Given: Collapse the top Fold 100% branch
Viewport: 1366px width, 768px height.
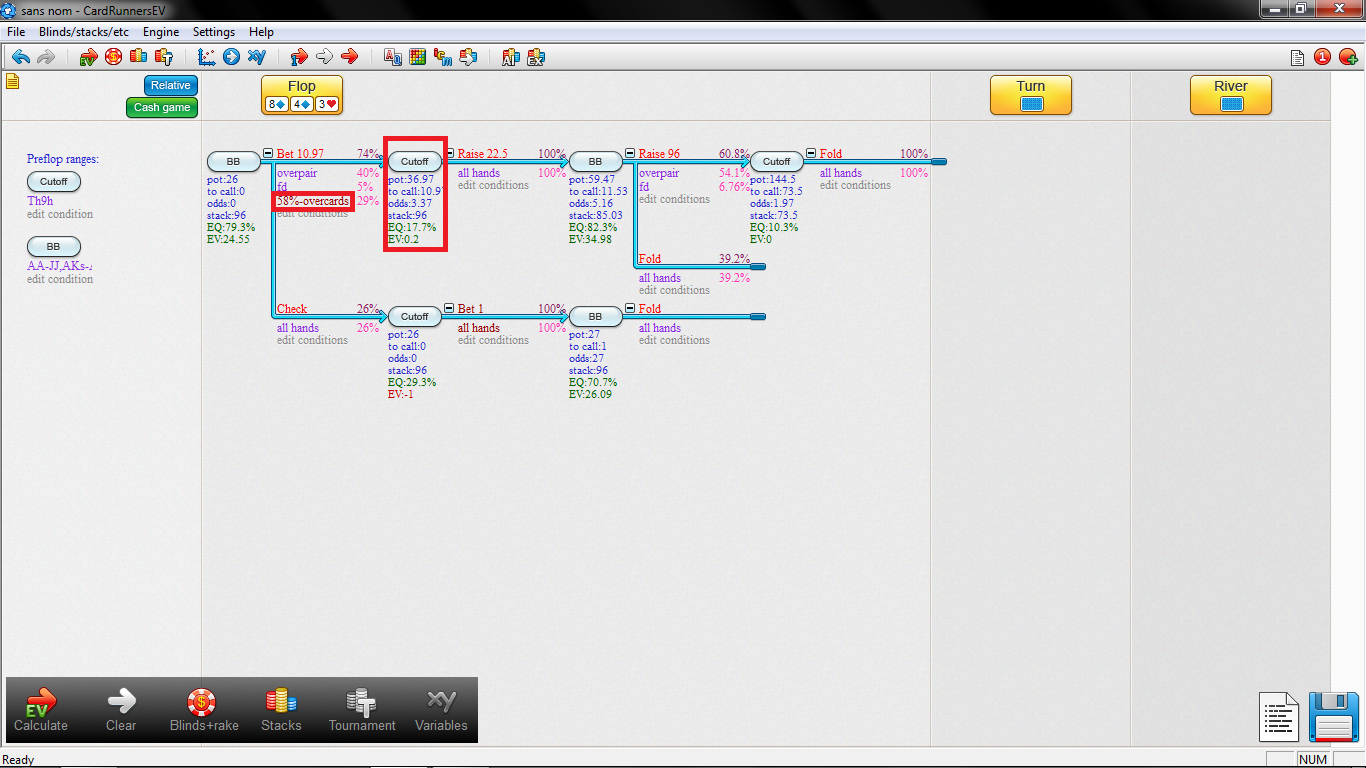Looking at the screenshot, I should coord(811,154).
